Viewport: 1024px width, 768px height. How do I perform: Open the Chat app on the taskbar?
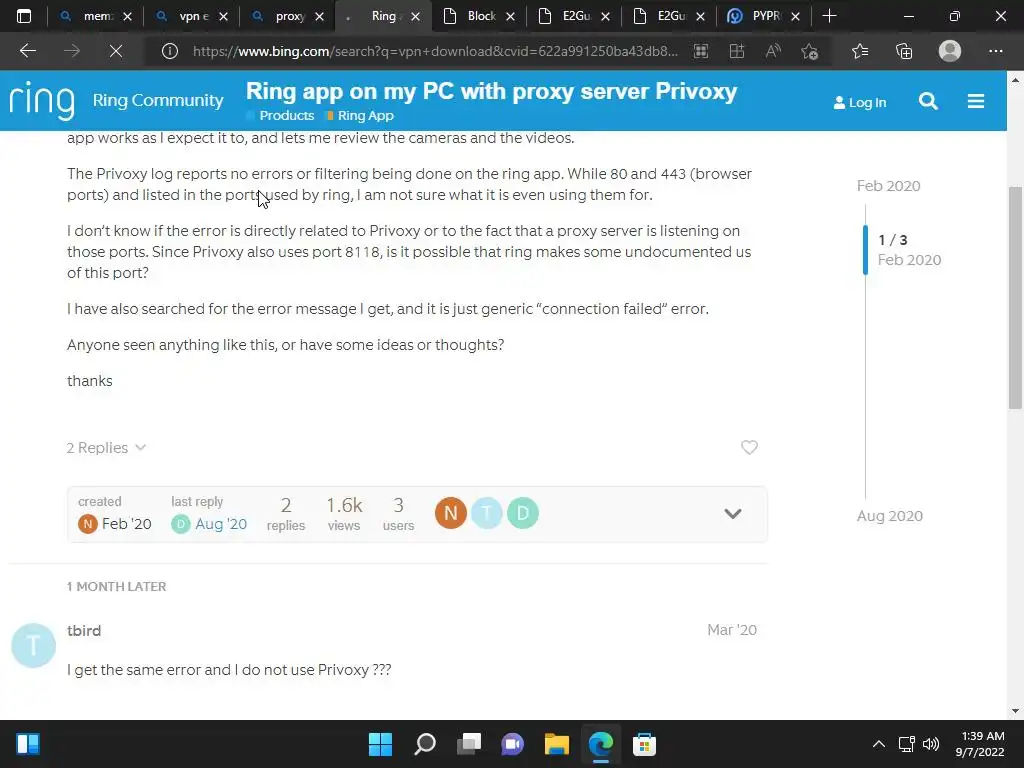[512, 744]
